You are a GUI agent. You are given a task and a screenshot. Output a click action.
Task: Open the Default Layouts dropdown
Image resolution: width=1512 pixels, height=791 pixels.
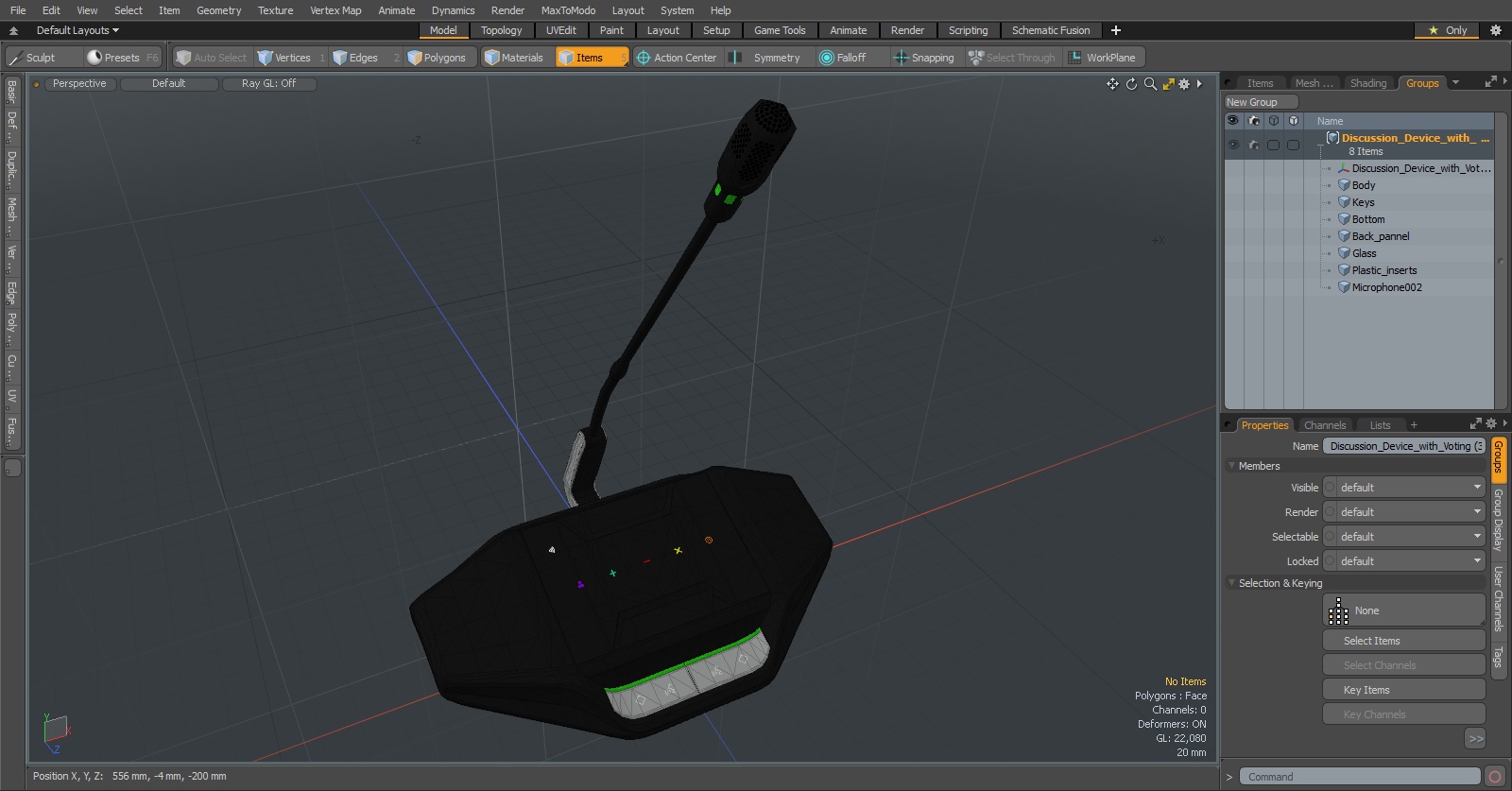pyautogui.click(x=77, y=30)
